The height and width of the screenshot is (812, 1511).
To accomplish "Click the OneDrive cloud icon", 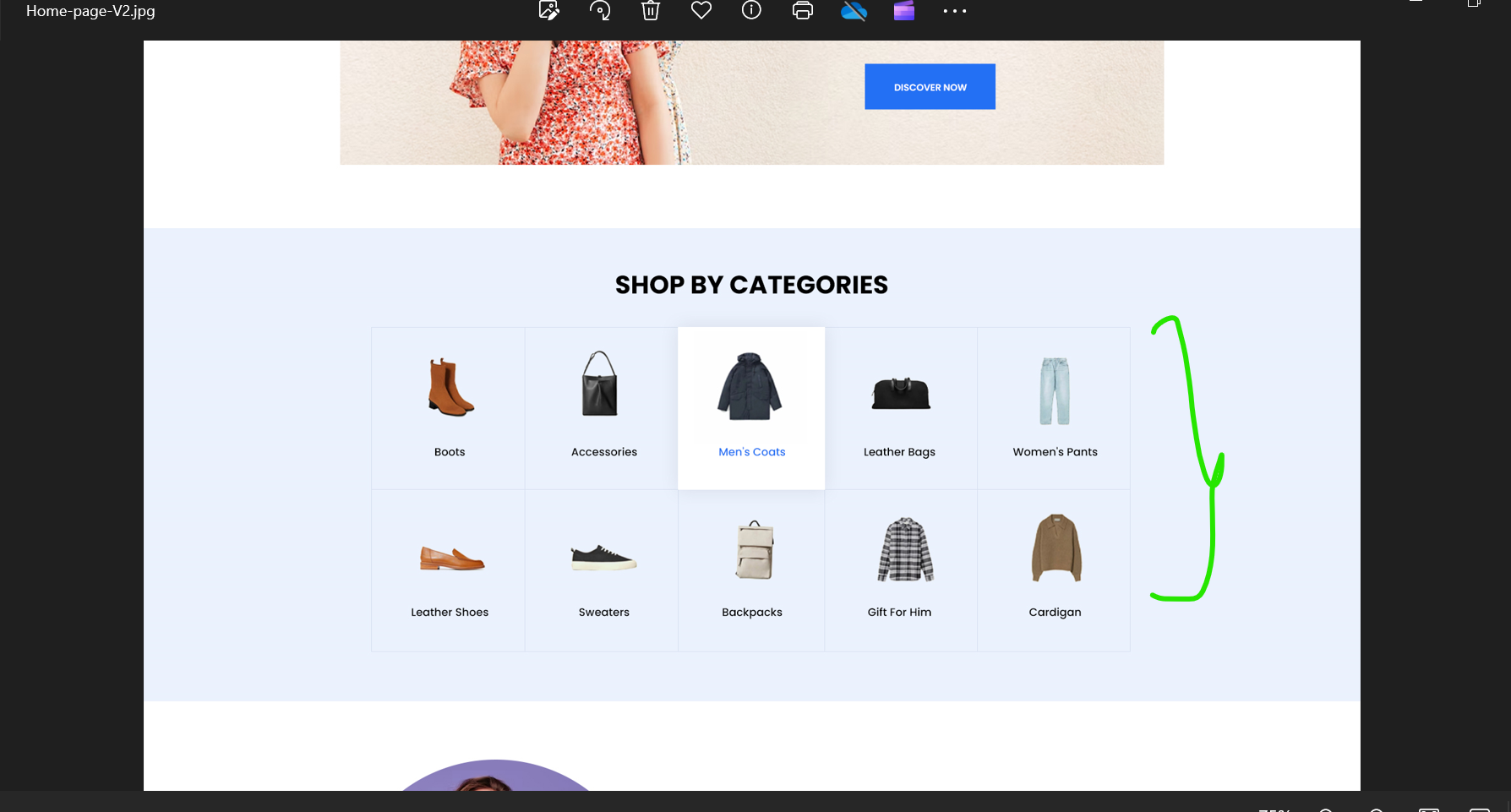I will click(x=854, y=10).
